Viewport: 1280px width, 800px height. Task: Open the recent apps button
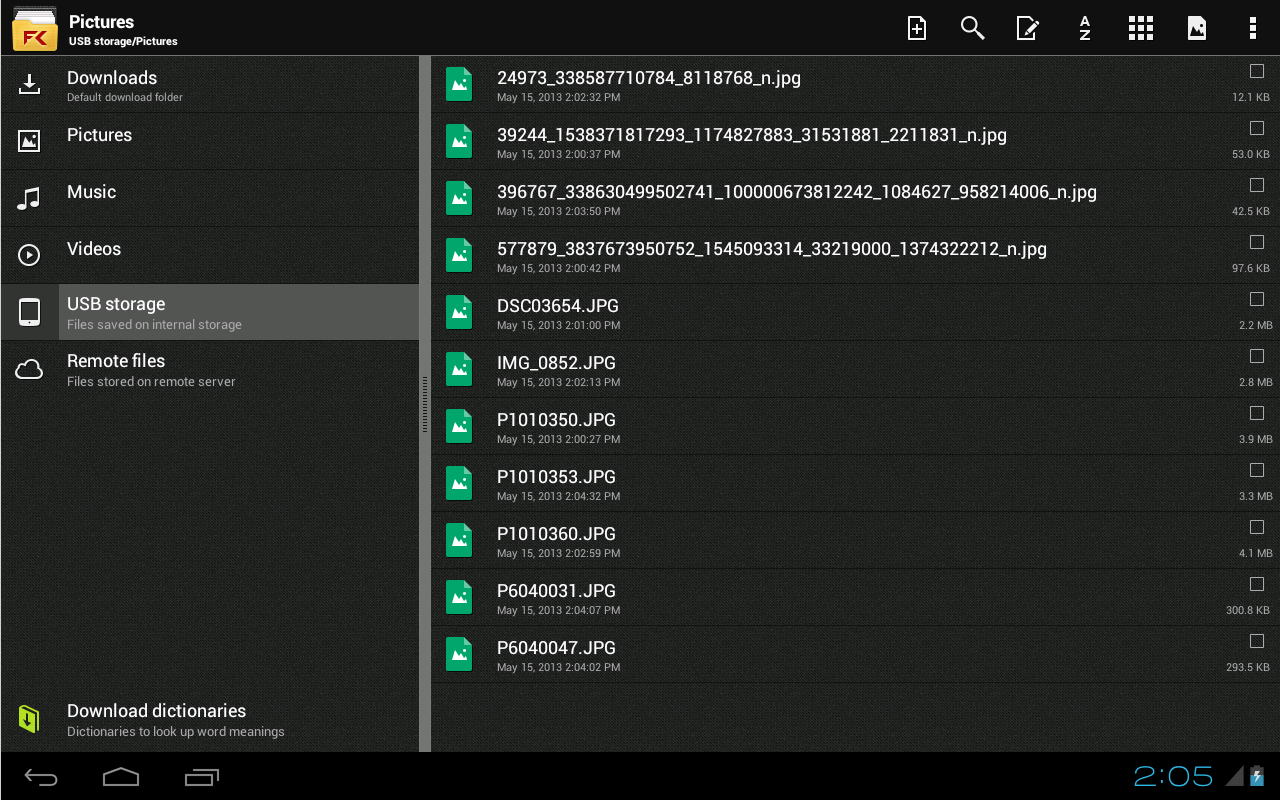(202, 776)
